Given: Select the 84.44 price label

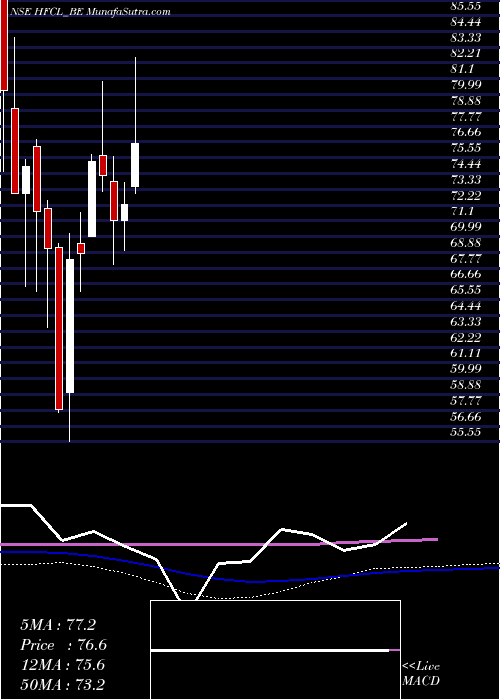Looking at the screenshot, I should click(466, 22).
